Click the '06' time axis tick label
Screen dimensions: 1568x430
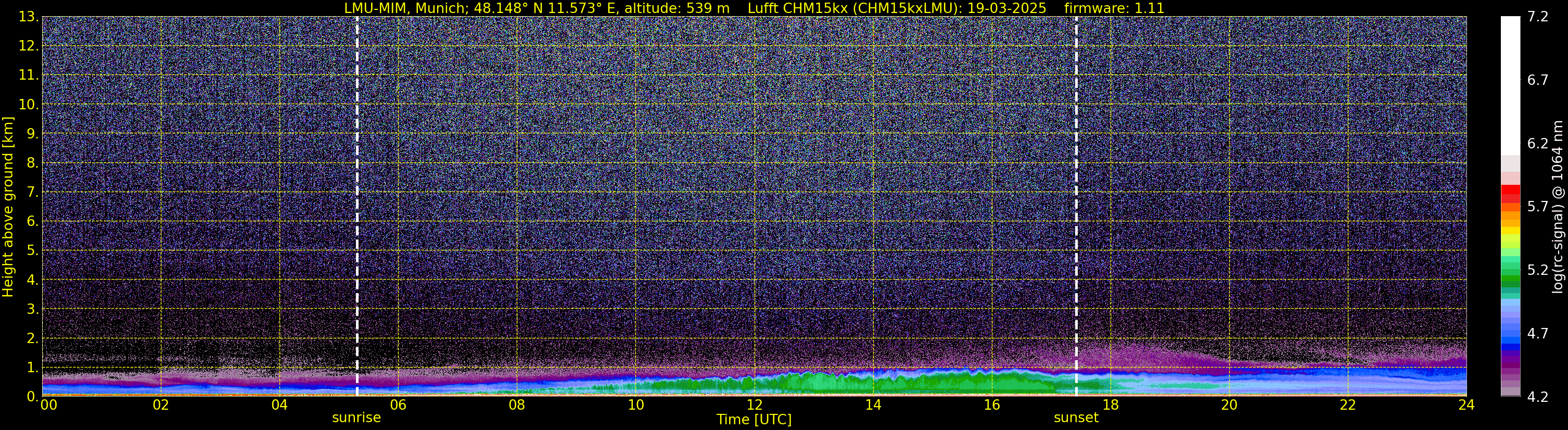click(x=398, y=406)
